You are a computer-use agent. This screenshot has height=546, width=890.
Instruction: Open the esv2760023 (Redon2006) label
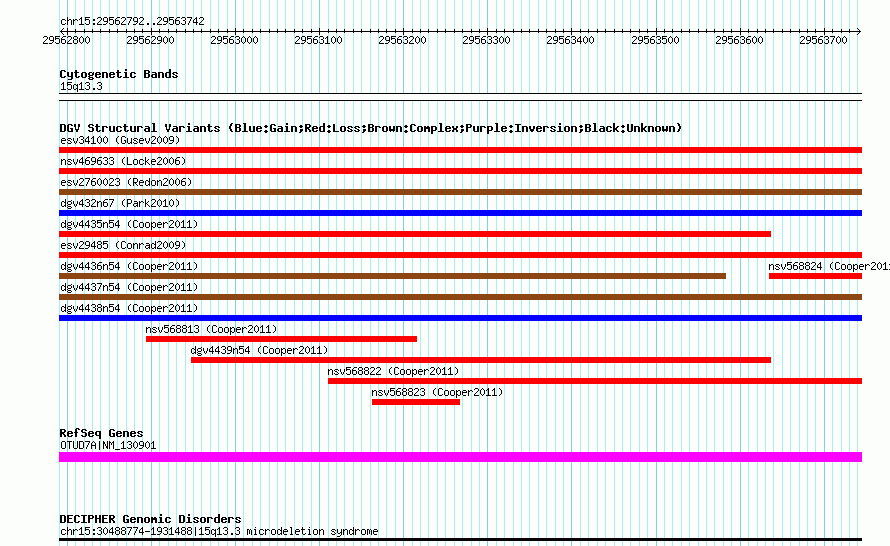tap(126, 182)
